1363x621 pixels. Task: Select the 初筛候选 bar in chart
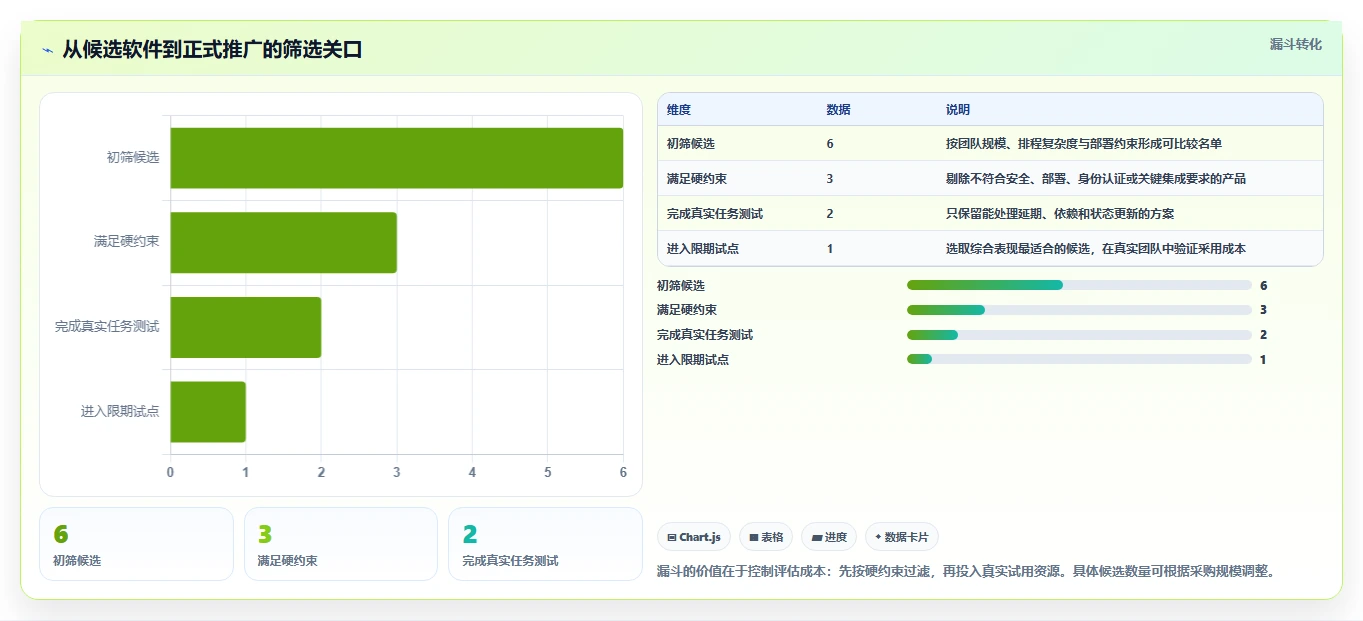click(397, 158)
